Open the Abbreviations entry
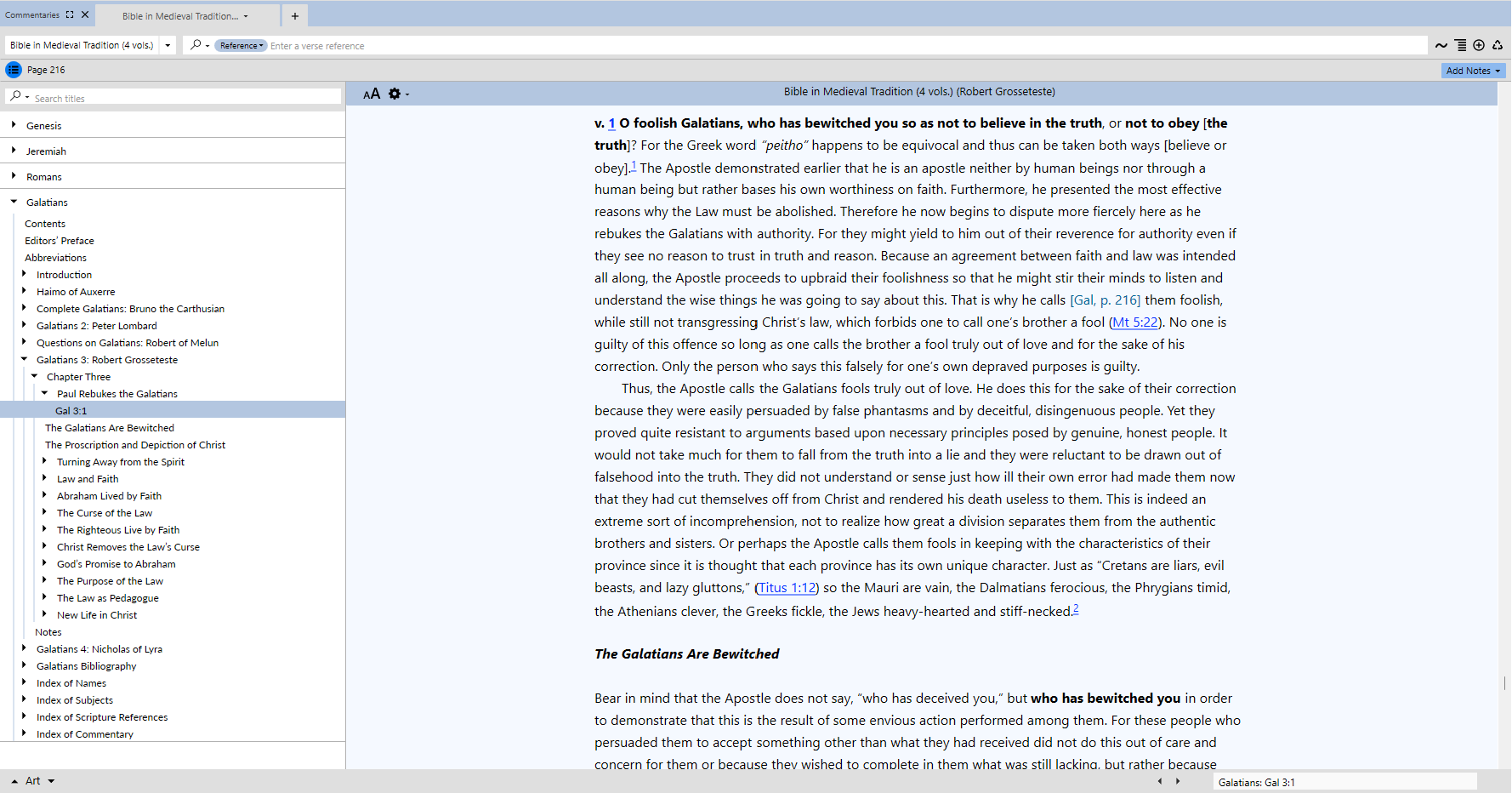Viewport: 1512px width, 793px height. 55,258
